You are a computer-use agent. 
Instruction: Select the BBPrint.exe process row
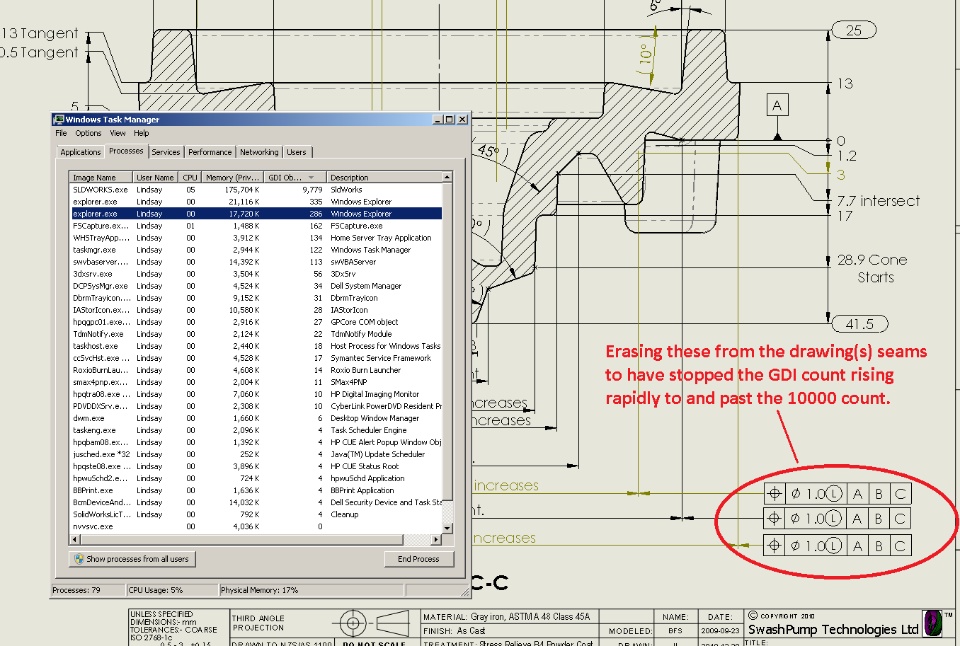[255, 490]
